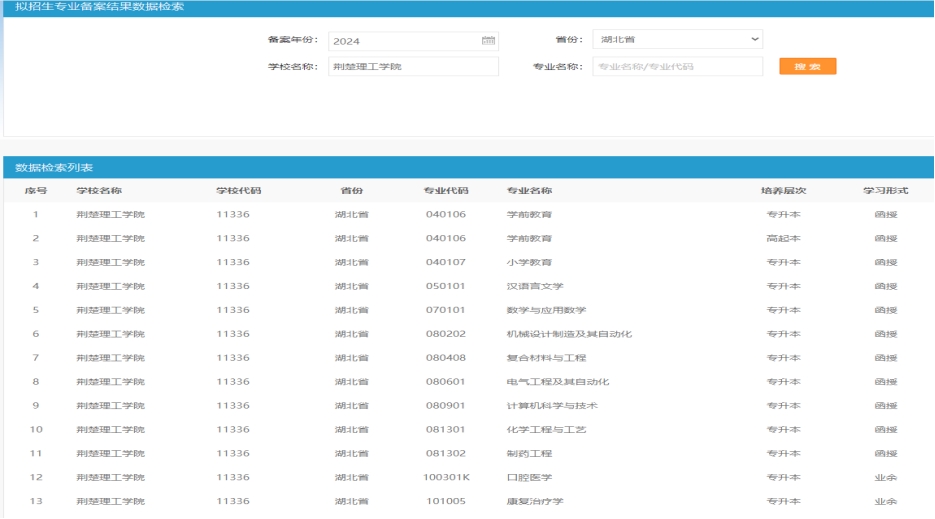Focus the 学校名称 input with 荆楚理工学院
The height and width of the screenshot is (519, 935).
(x=412, y=67)
